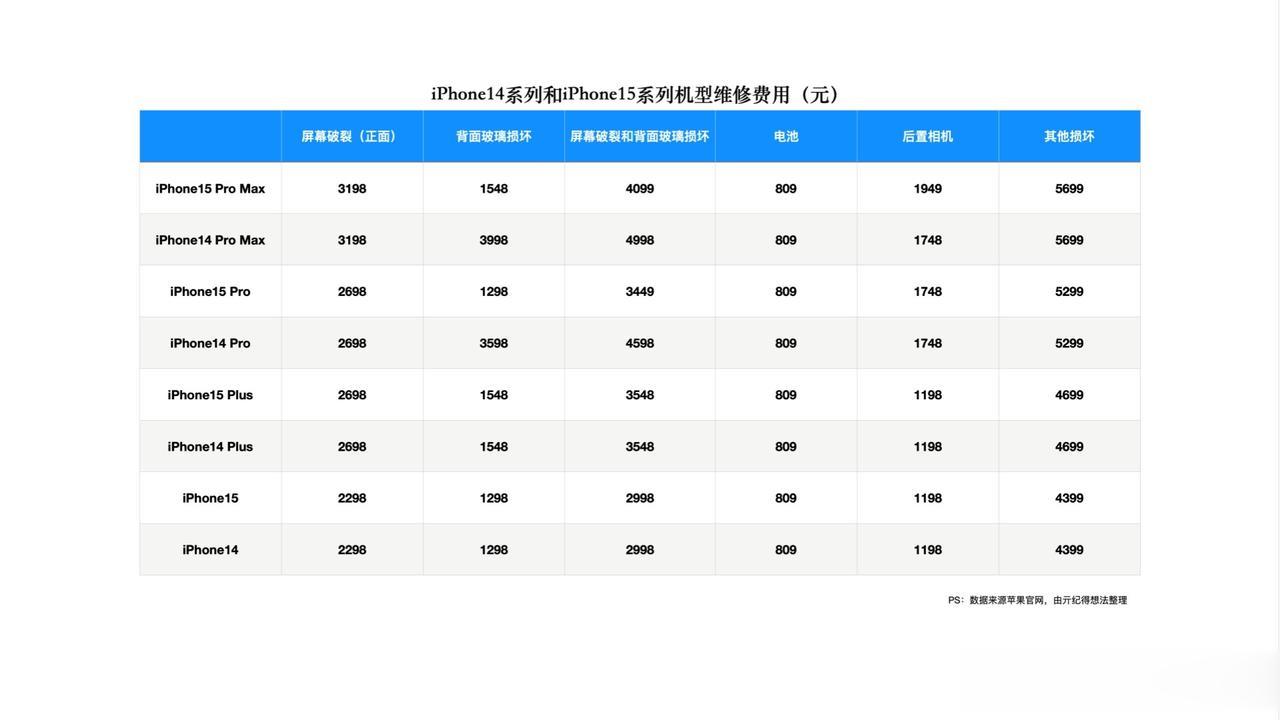1280x720 pixels.
Task: Select 1748 in the iPhone15 Pro row
Action: point(928,292)
